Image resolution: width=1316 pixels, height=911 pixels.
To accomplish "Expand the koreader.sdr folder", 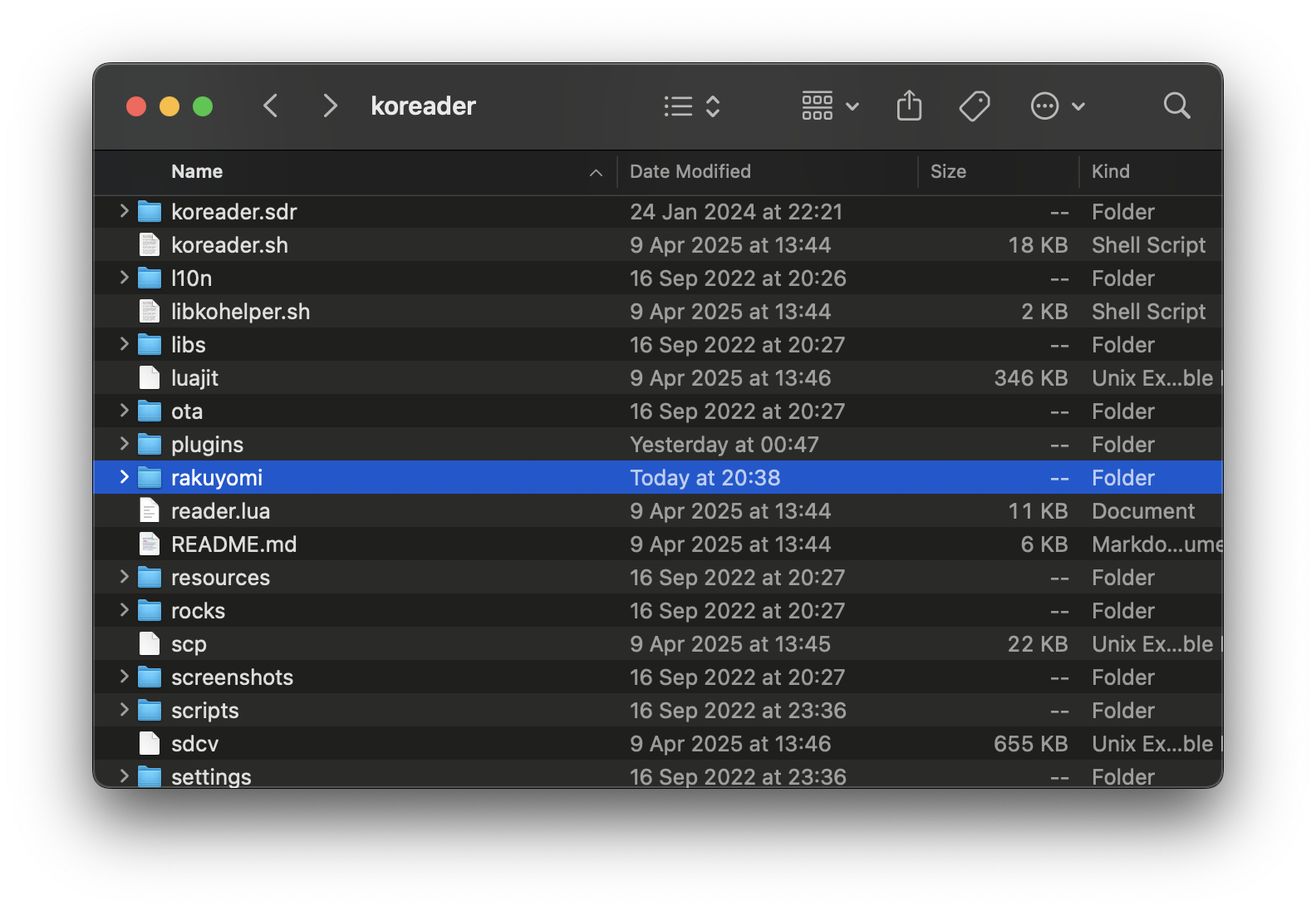I will pyautogui.click(x=125, y=211).
